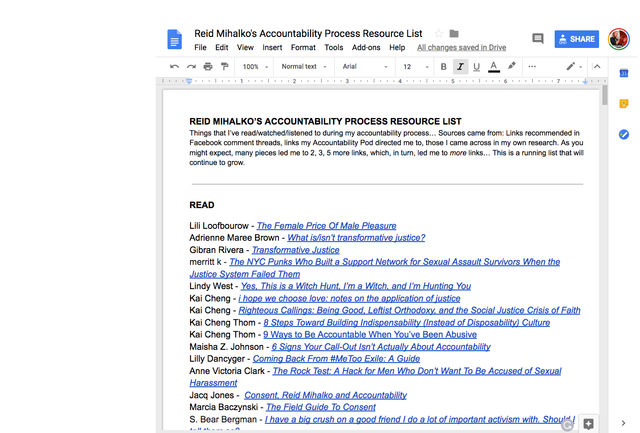Screen dimensions: 640x433
Task: Open Righteous Callings link
Action: point(409,310)
